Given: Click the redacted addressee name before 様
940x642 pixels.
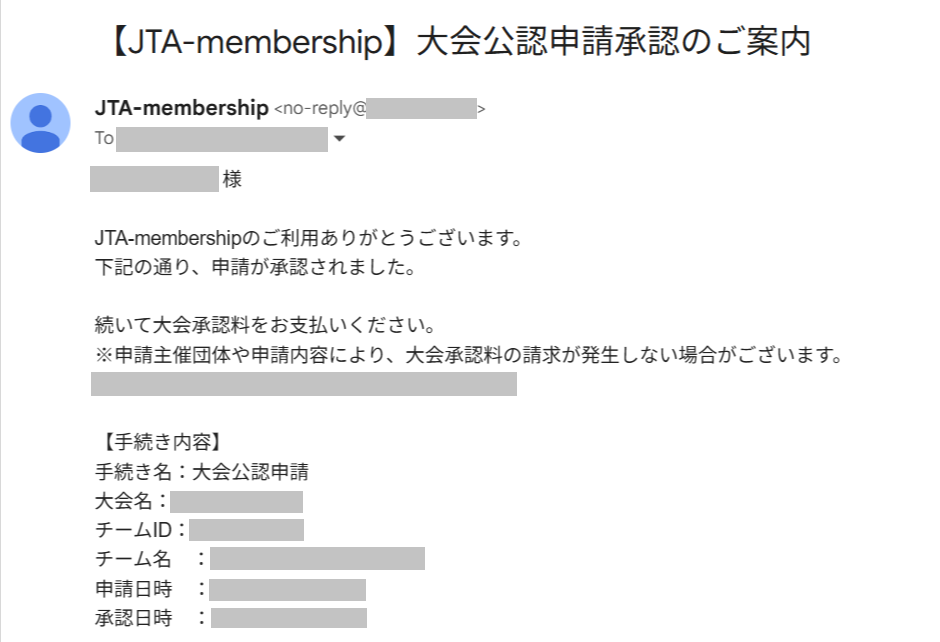Looking at the screenshot, I should (x=154, y=180).
